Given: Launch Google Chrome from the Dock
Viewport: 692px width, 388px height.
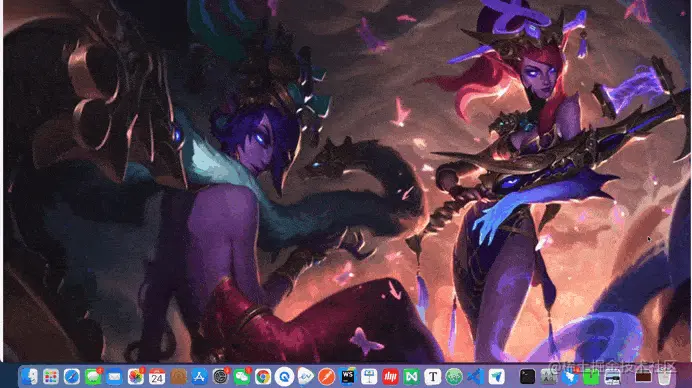Looking at the screenshot, I should point(263,377).
